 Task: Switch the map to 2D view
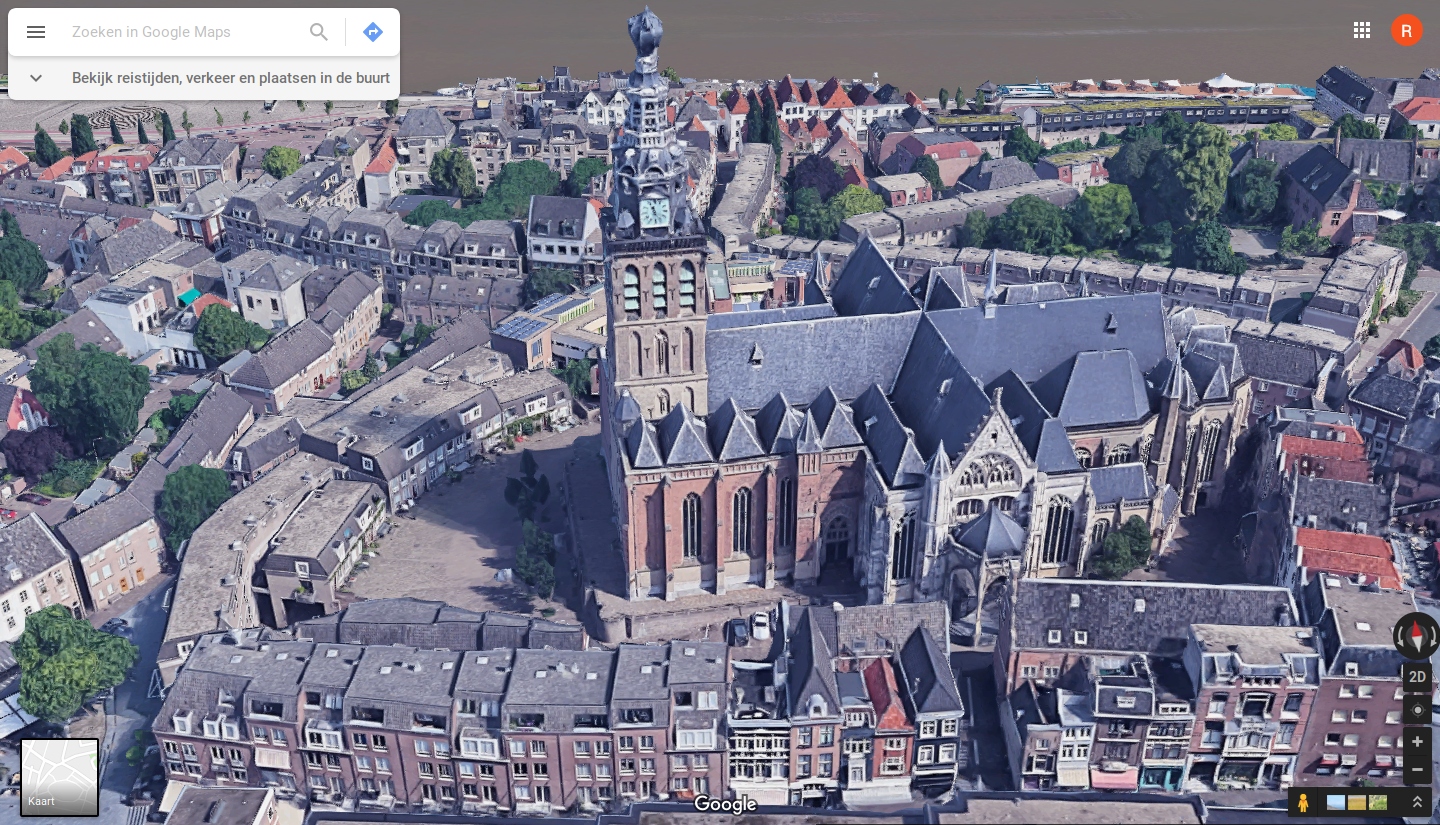[1417, 677]
